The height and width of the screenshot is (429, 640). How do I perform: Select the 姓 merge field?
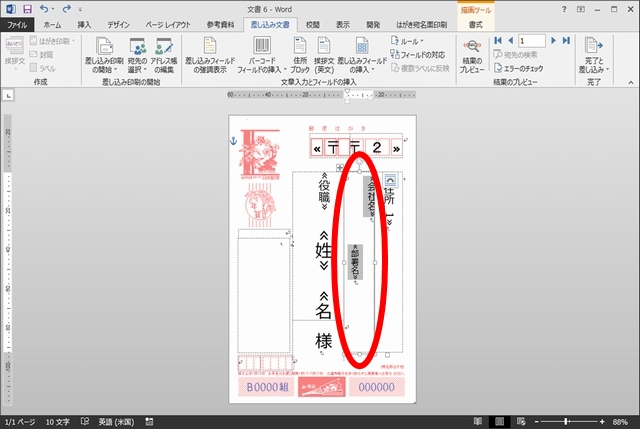323,250
